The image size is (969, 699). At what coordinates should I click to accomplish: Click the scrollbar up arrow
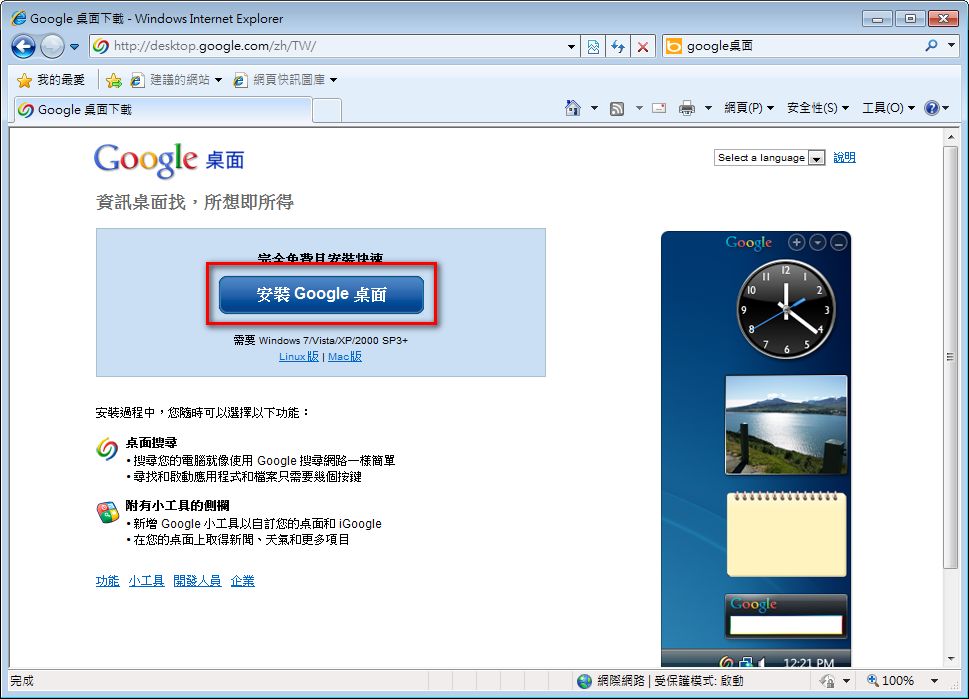point(951,137)
